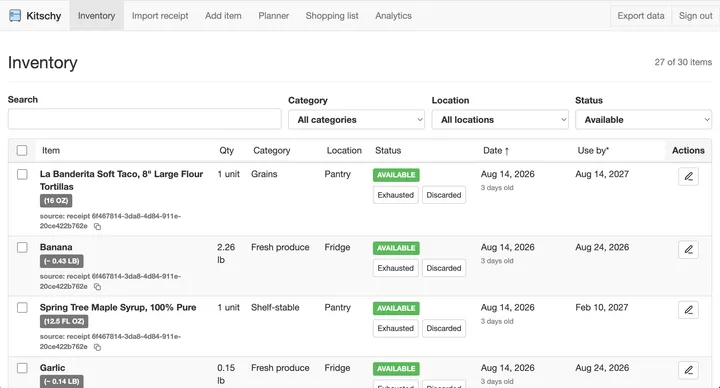Click the Location column header
Viewport: 720px width, 388px height.
pos(344,151)
